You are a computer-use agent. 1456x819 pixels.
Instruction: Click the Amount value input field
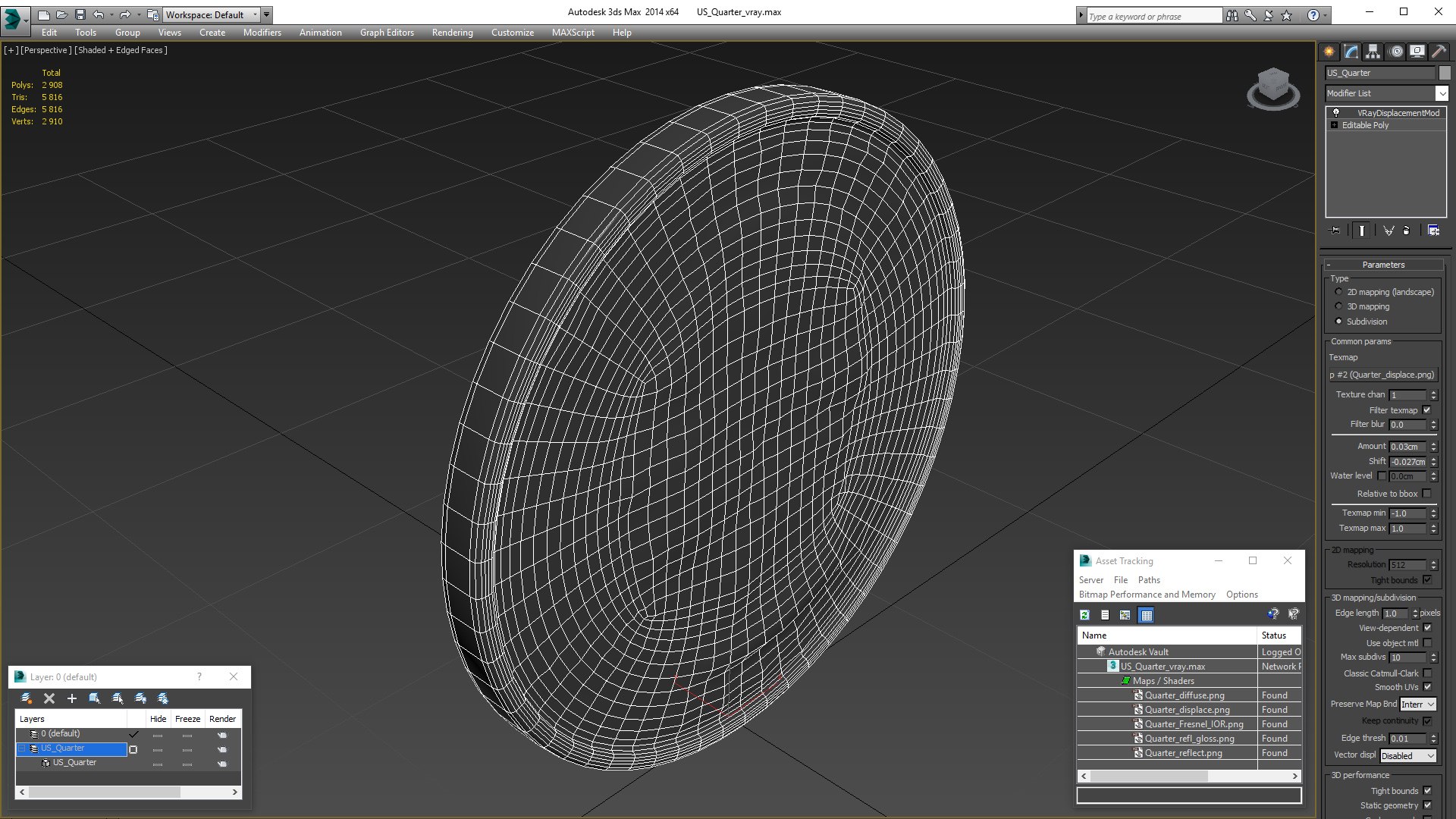coord(1407,447)
